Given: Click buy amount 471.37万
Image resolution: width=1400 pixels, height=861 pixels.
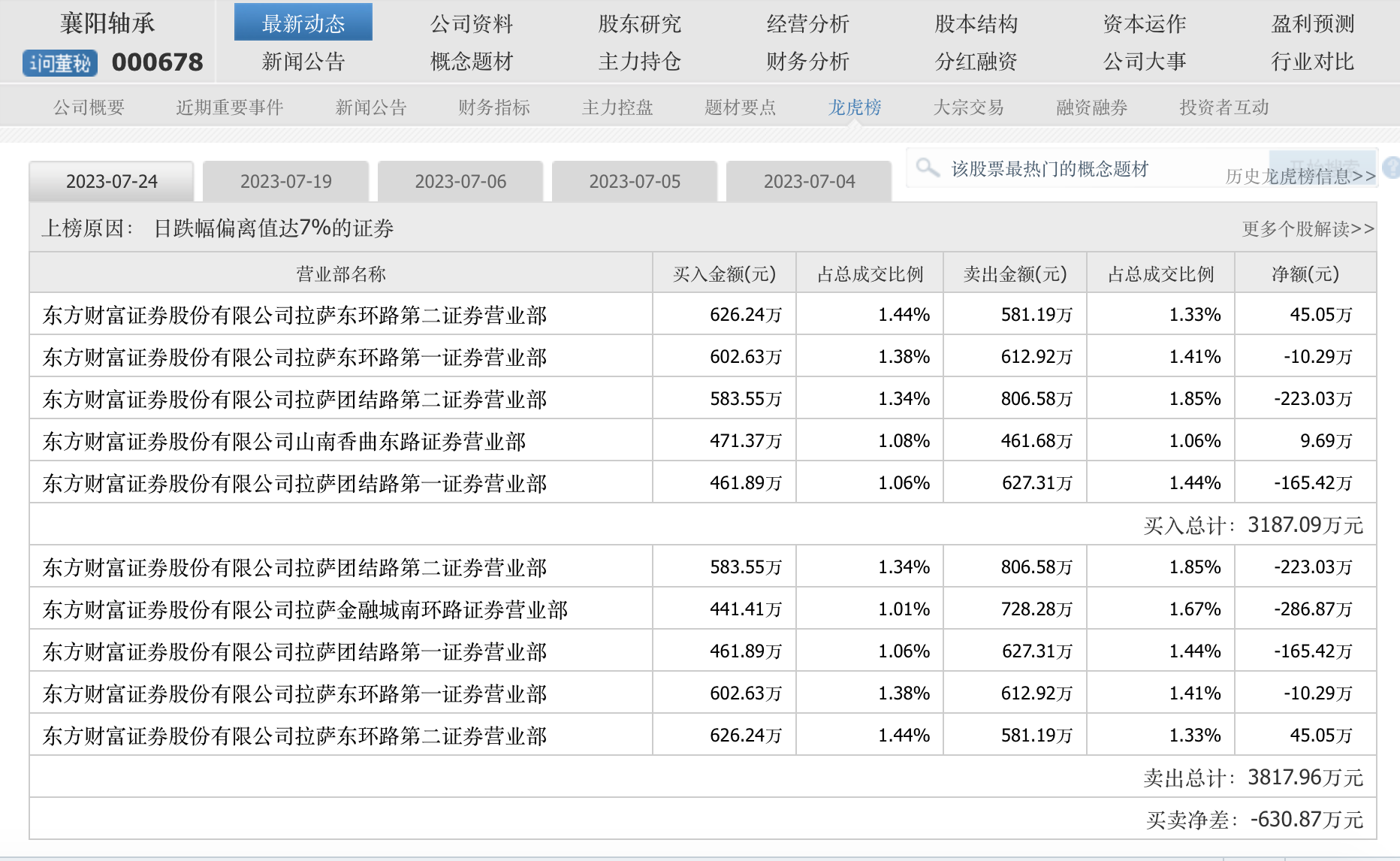Looking at the screenshot, I should 746,441.
